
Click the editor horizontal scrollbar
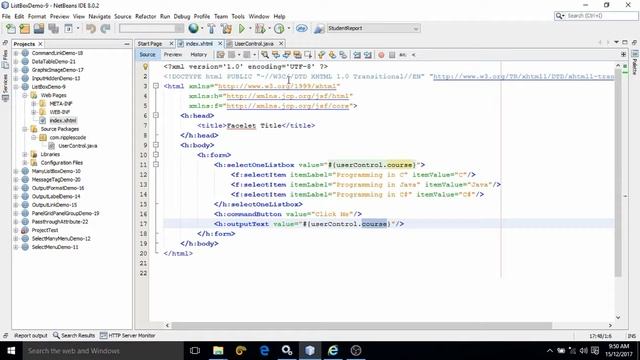362,325
